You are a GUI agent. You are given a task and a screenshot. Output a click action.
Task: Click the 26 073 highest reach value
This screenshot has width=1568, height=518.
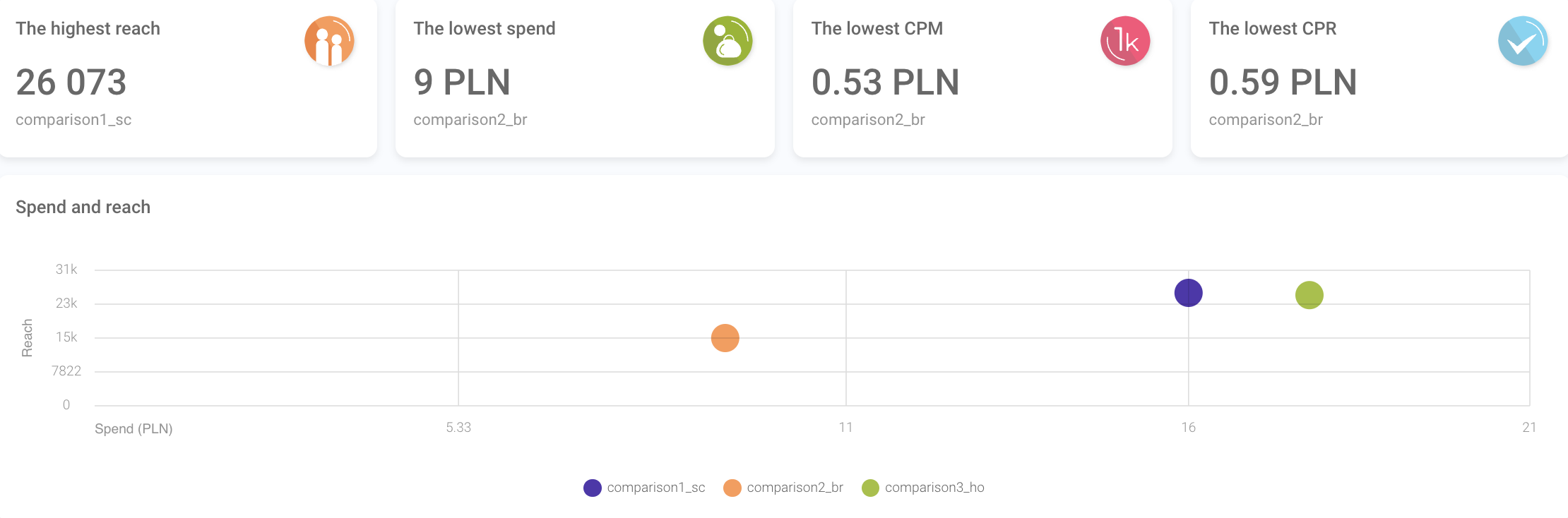tap(71, 82)
